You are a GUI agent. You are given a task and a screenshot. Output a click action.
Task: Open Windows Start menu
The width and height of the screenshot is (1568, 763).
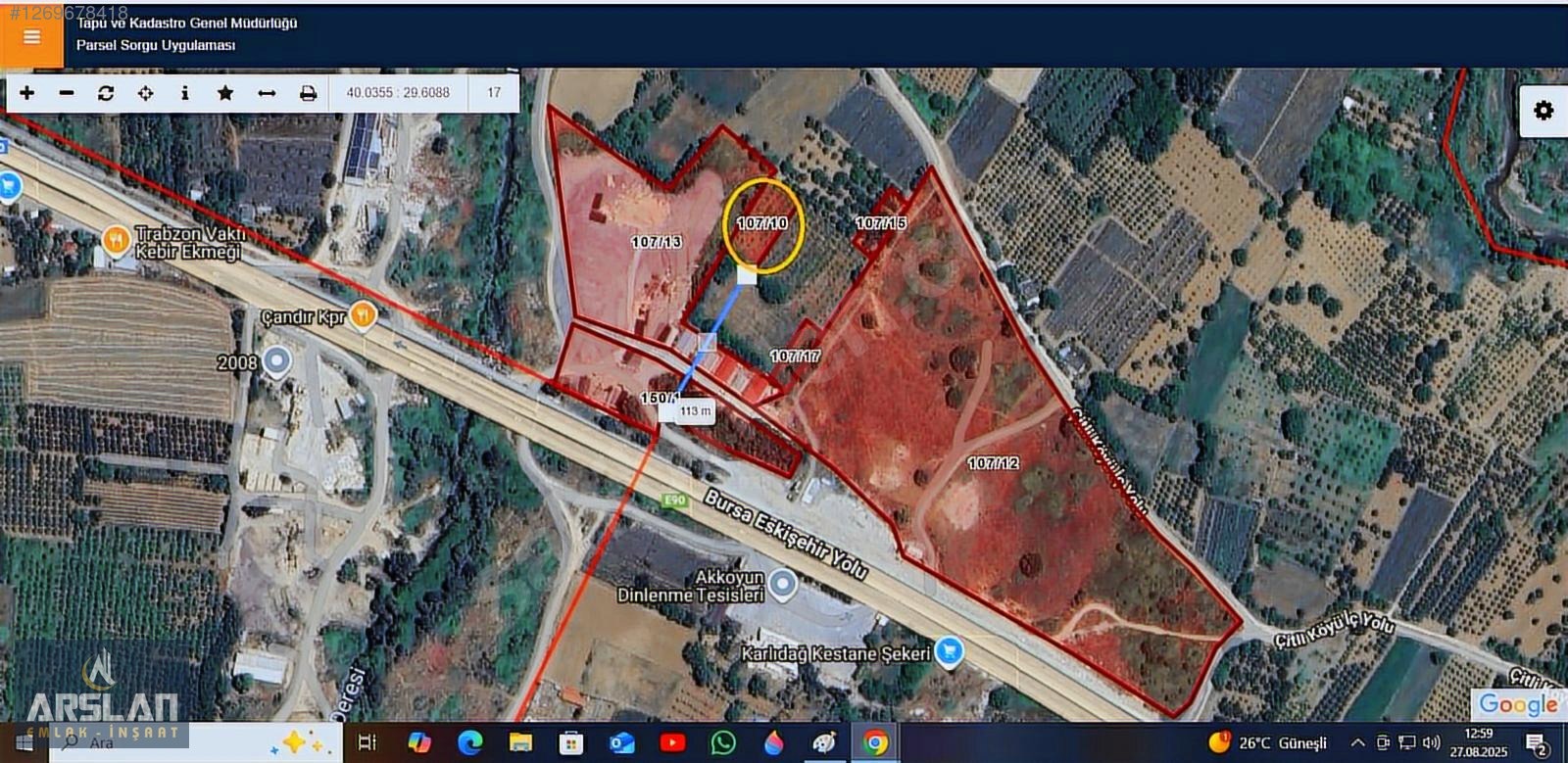24,742
